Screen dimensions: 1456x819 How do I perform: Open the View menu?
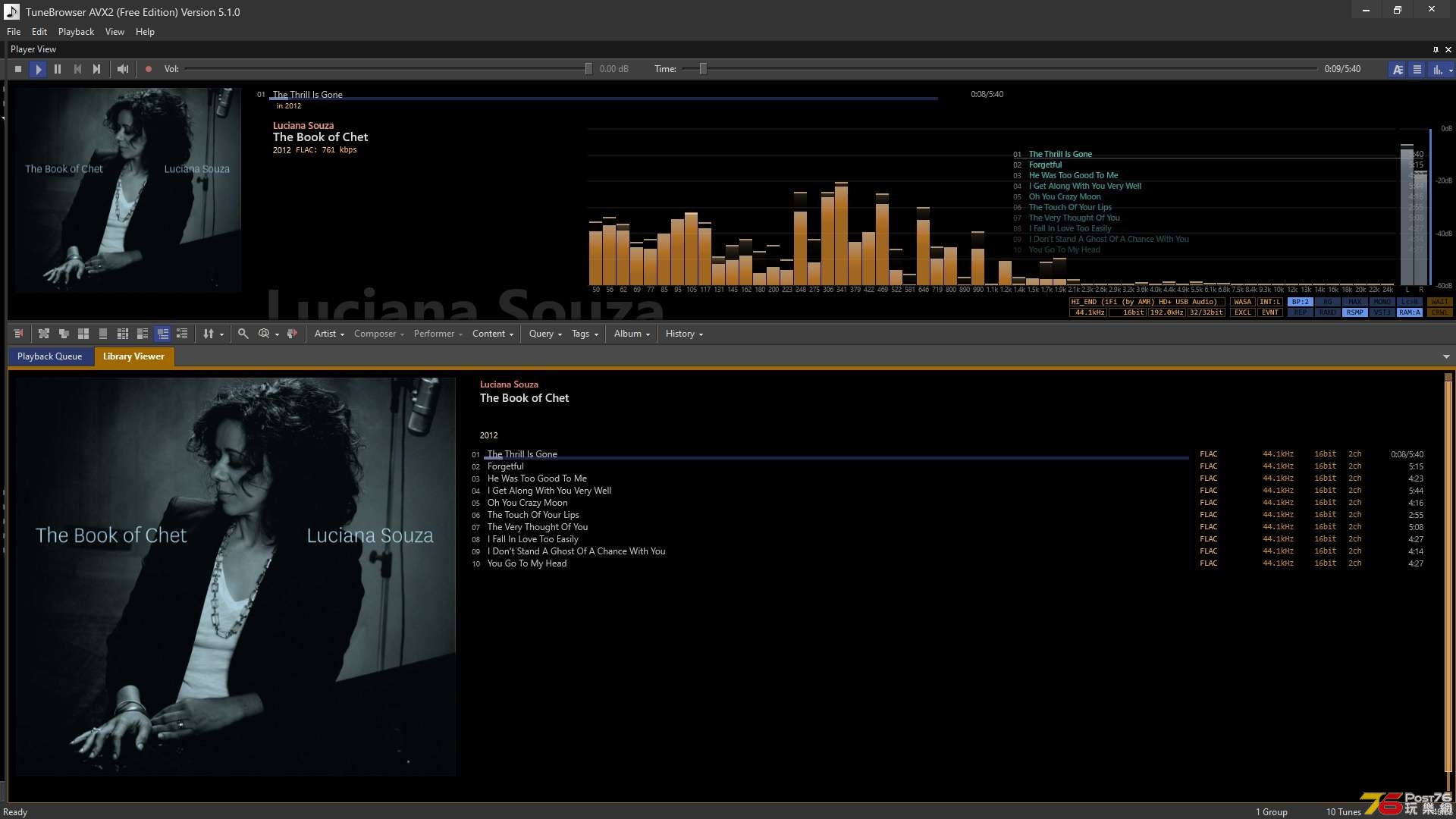(x=115, y=32)
